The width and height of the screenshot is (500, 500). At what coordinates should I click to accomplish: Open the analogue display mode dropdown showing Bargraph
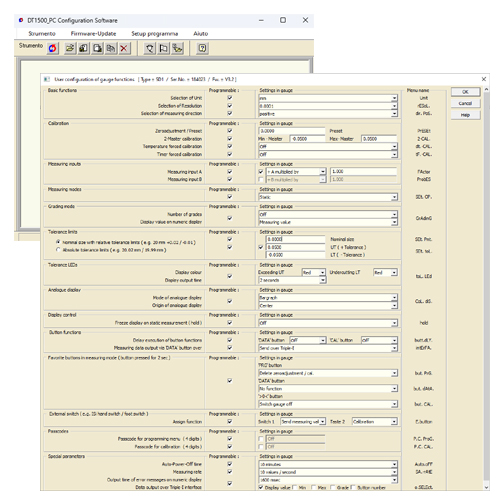pyautogui.click(x=328, y=298)
